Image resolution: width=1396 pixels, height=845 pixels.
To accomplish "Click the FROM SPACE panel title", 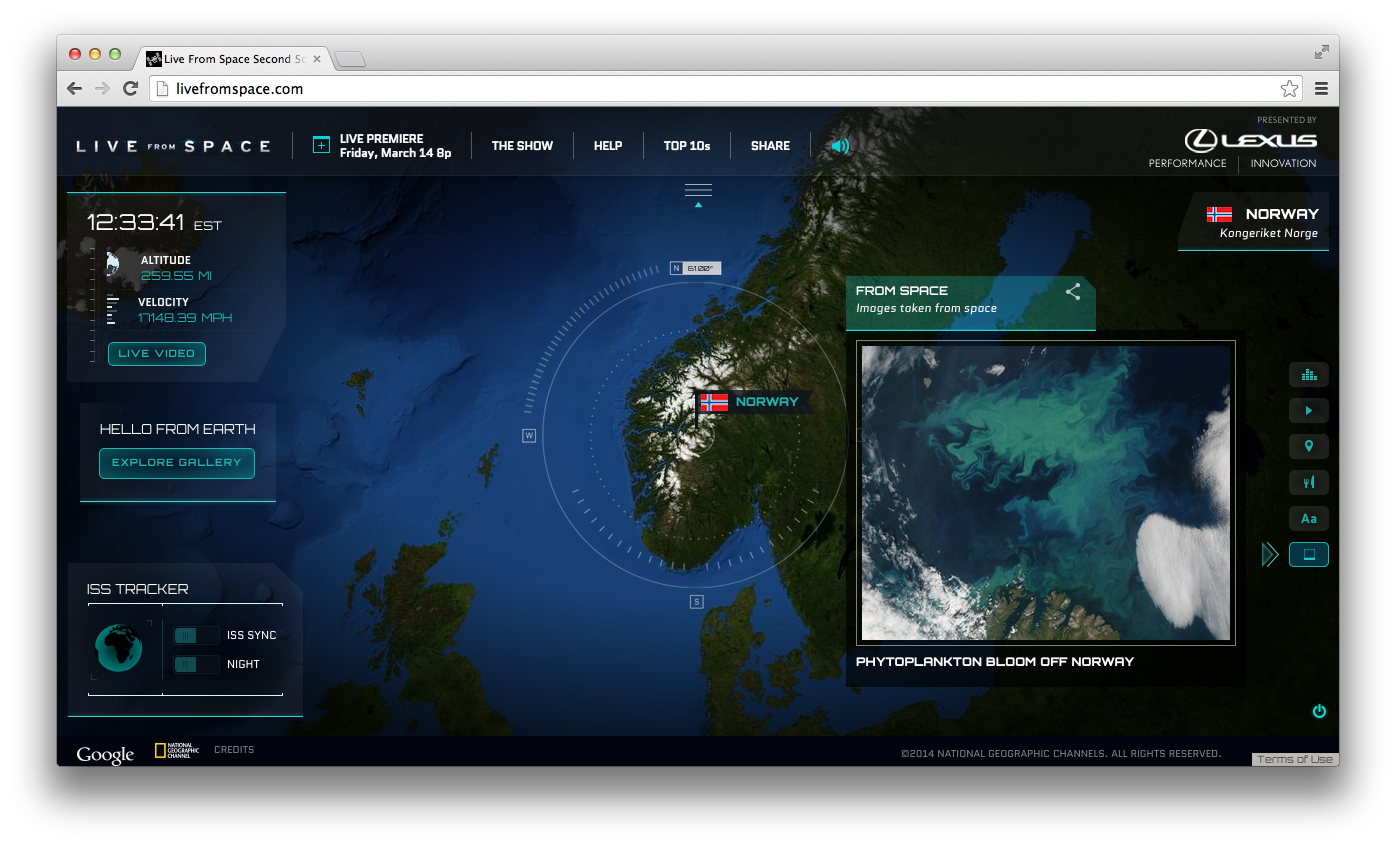I will click(902, 291).
